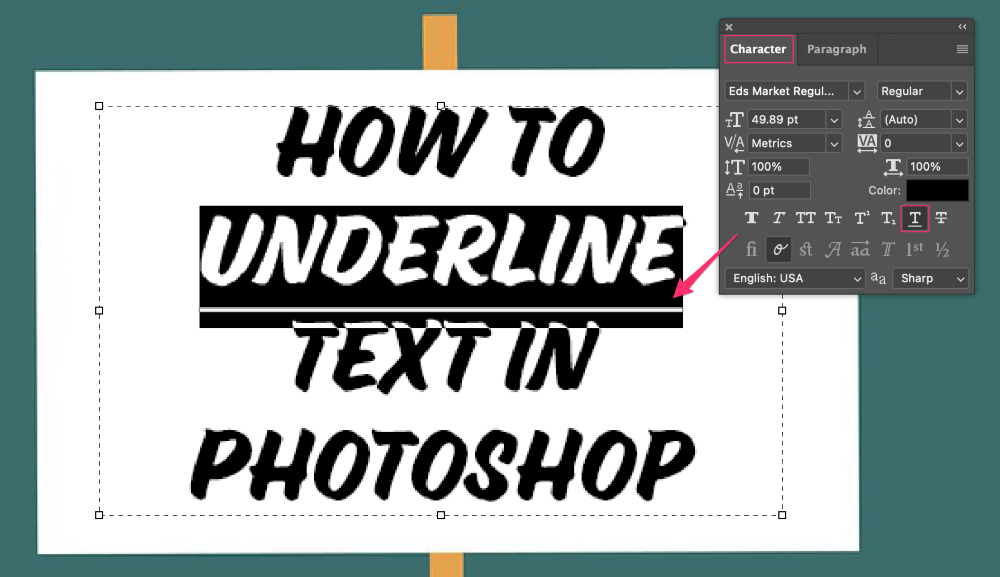This screenshot has height=577, width=1000.
Task: Expand the font size dropdown arrow
Action: 834,120
